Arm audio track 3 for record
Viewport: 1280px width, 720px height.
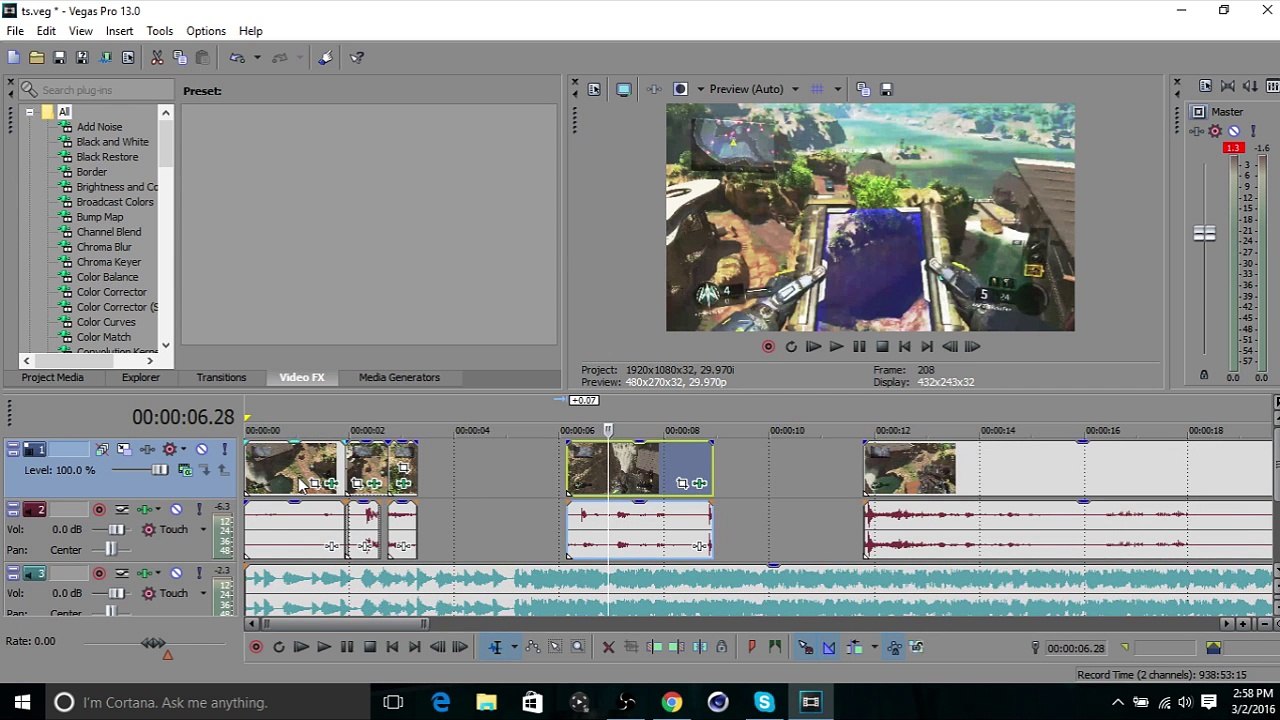click(x=99, y=573)
